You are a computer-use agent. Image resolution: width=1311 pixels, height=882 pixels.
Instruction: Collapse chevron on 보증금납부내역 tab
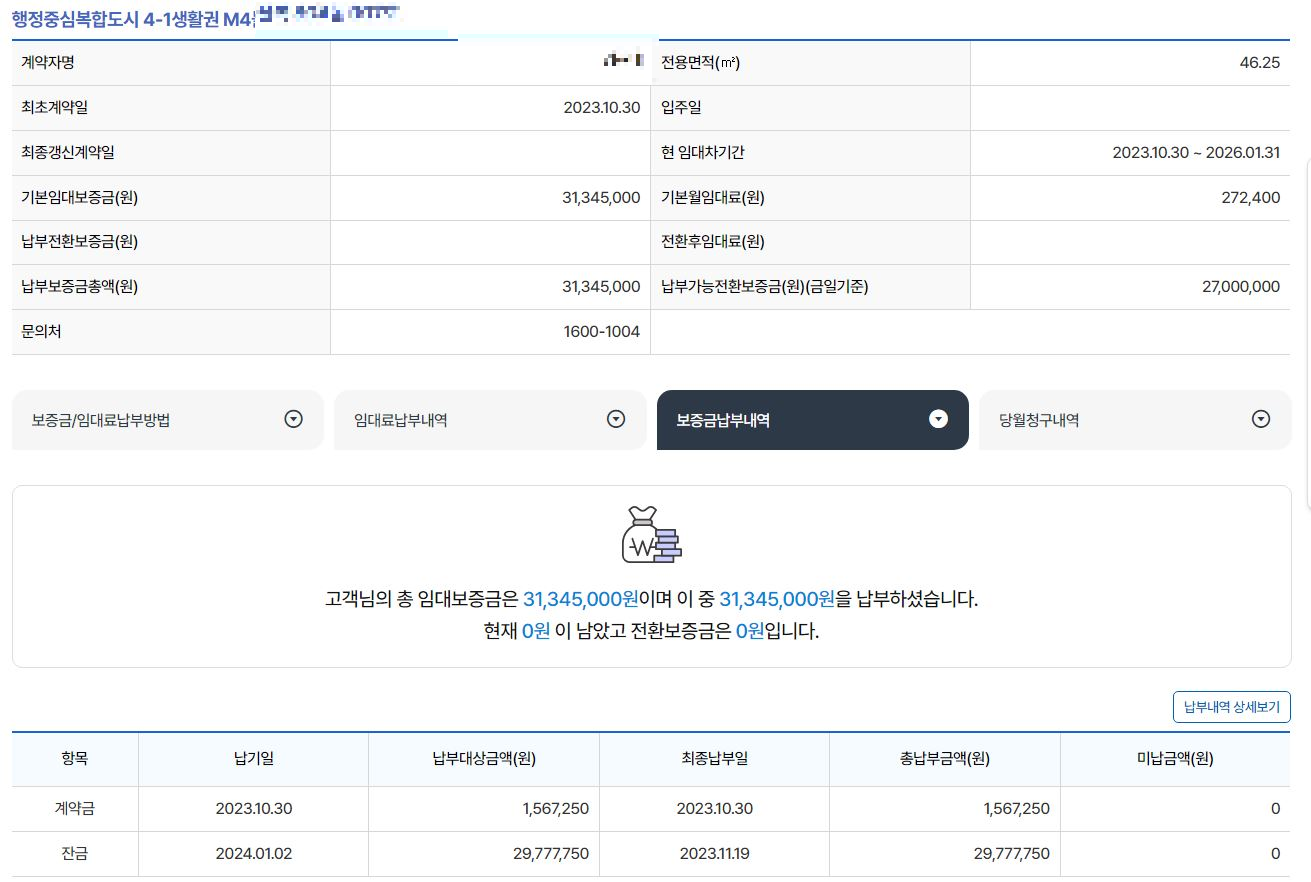tap(938, 420)
